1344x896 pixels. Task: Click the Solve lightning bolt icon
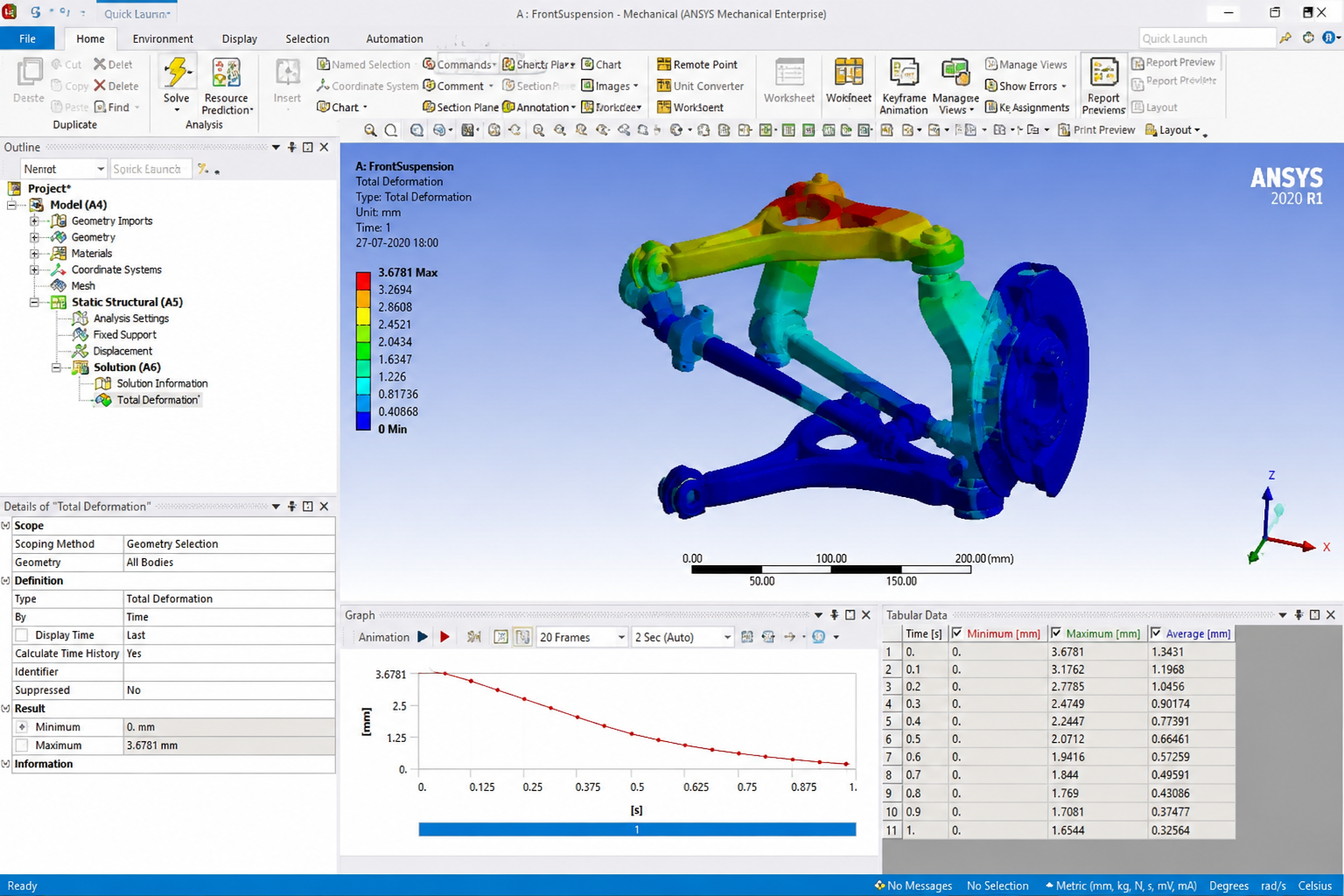click(177, 72)
